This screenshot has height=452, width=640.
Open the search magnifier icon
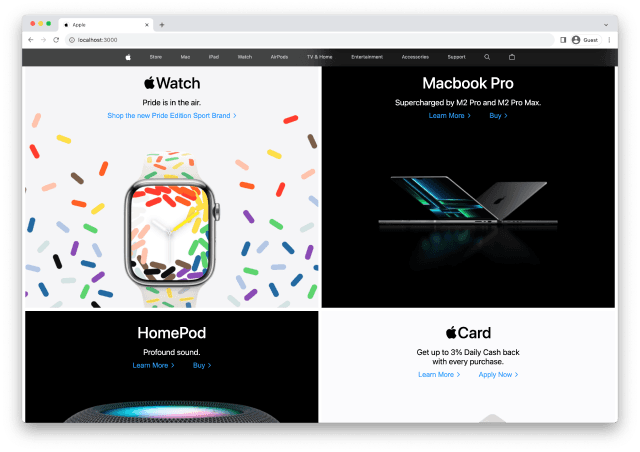point(487,57)
